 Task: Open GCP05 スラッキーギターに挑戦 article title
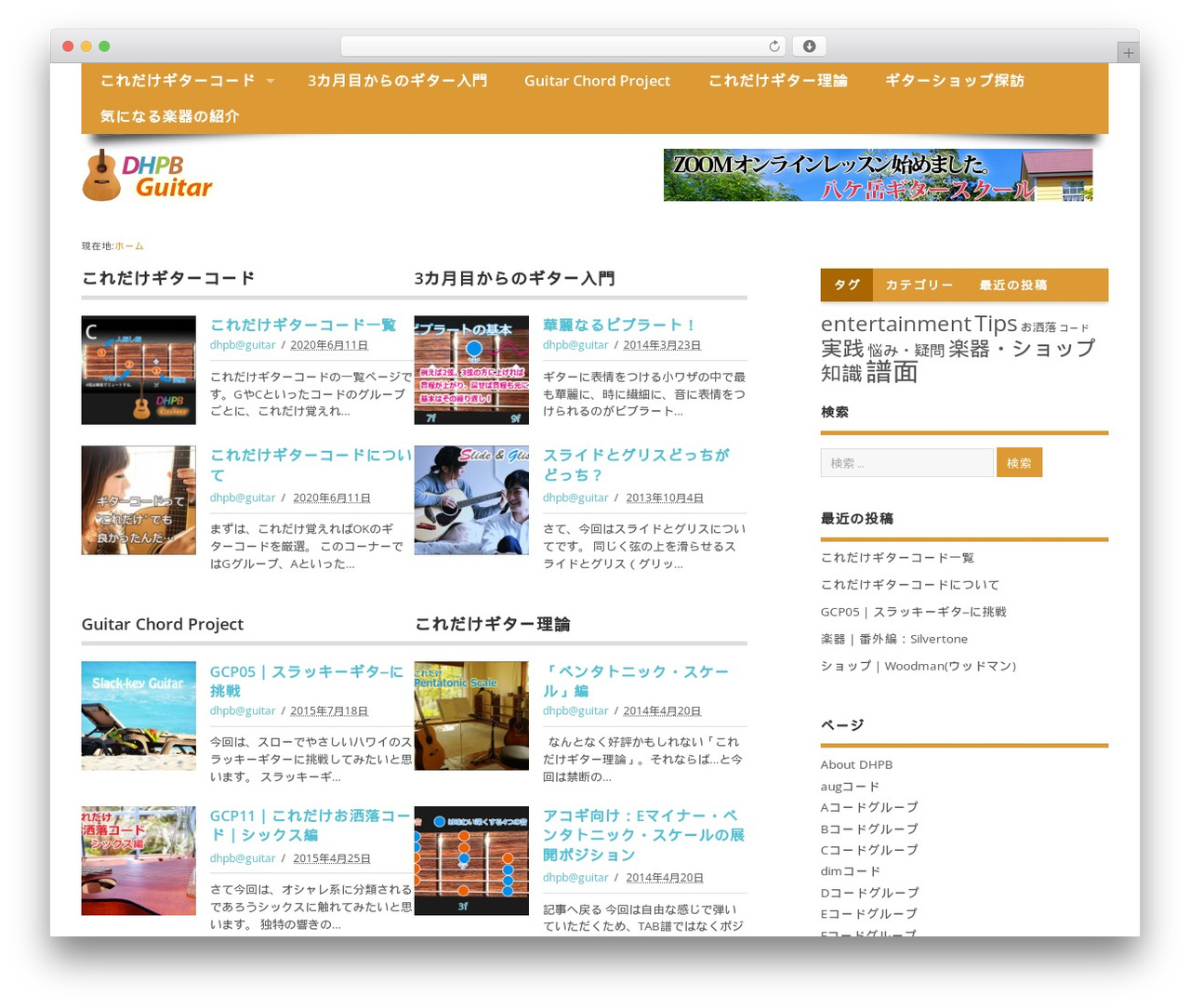[x=307, y=681]
